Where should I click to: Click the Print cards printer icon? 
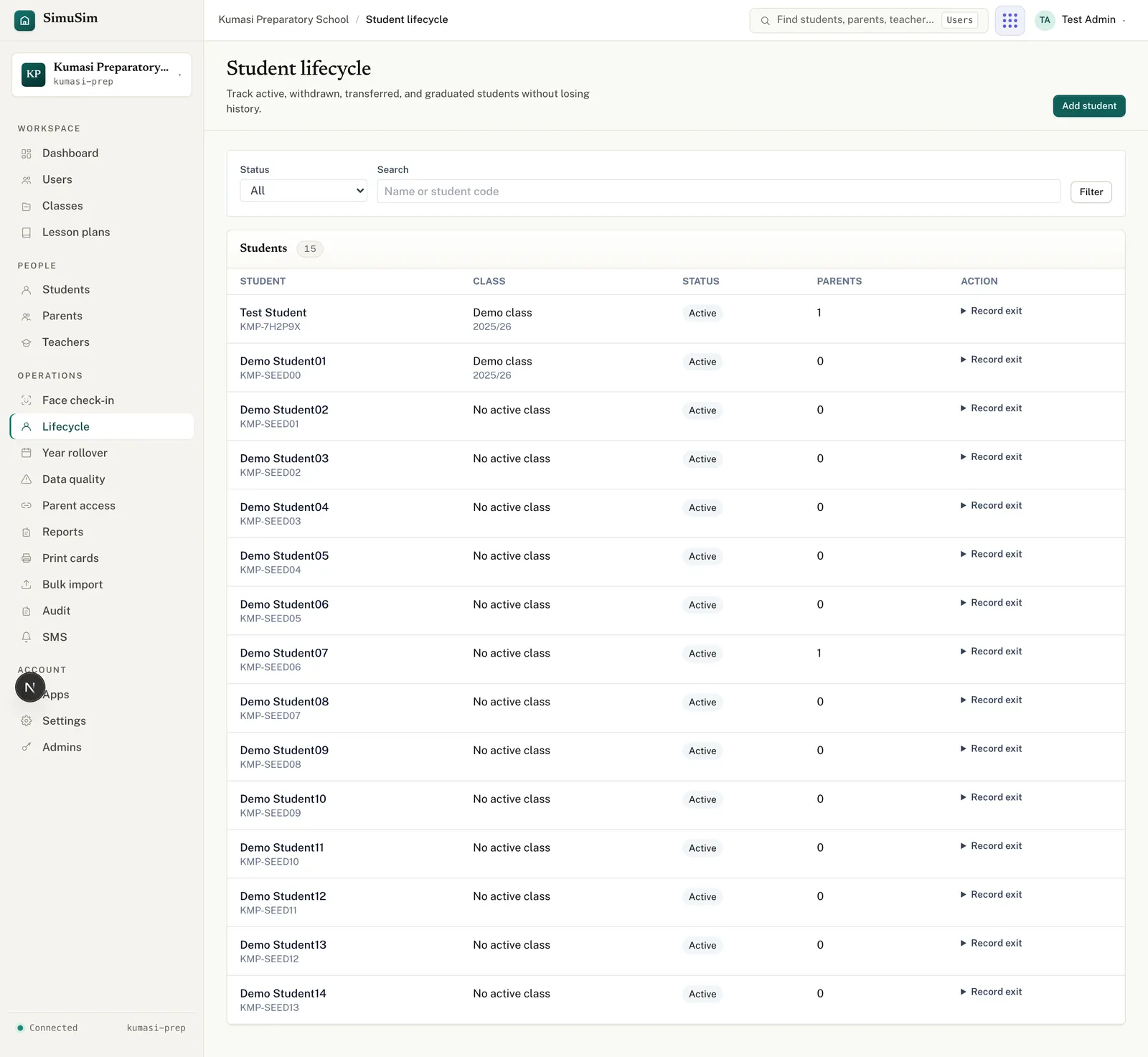(27, 558)
